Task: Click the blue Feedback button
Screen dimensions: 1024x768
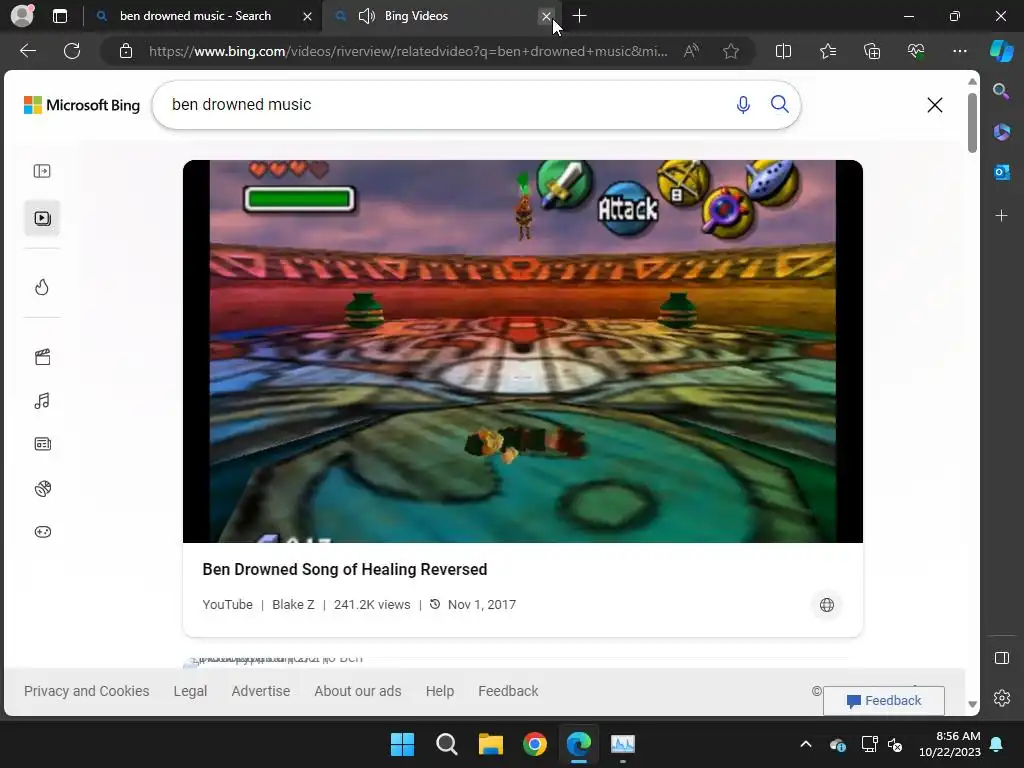Action: point(884,701)
